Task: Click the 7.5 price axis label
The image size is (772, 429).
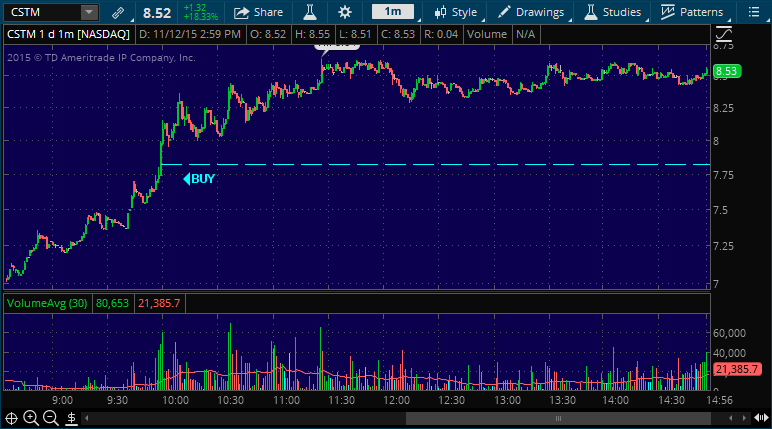Action: coord(720,210)
